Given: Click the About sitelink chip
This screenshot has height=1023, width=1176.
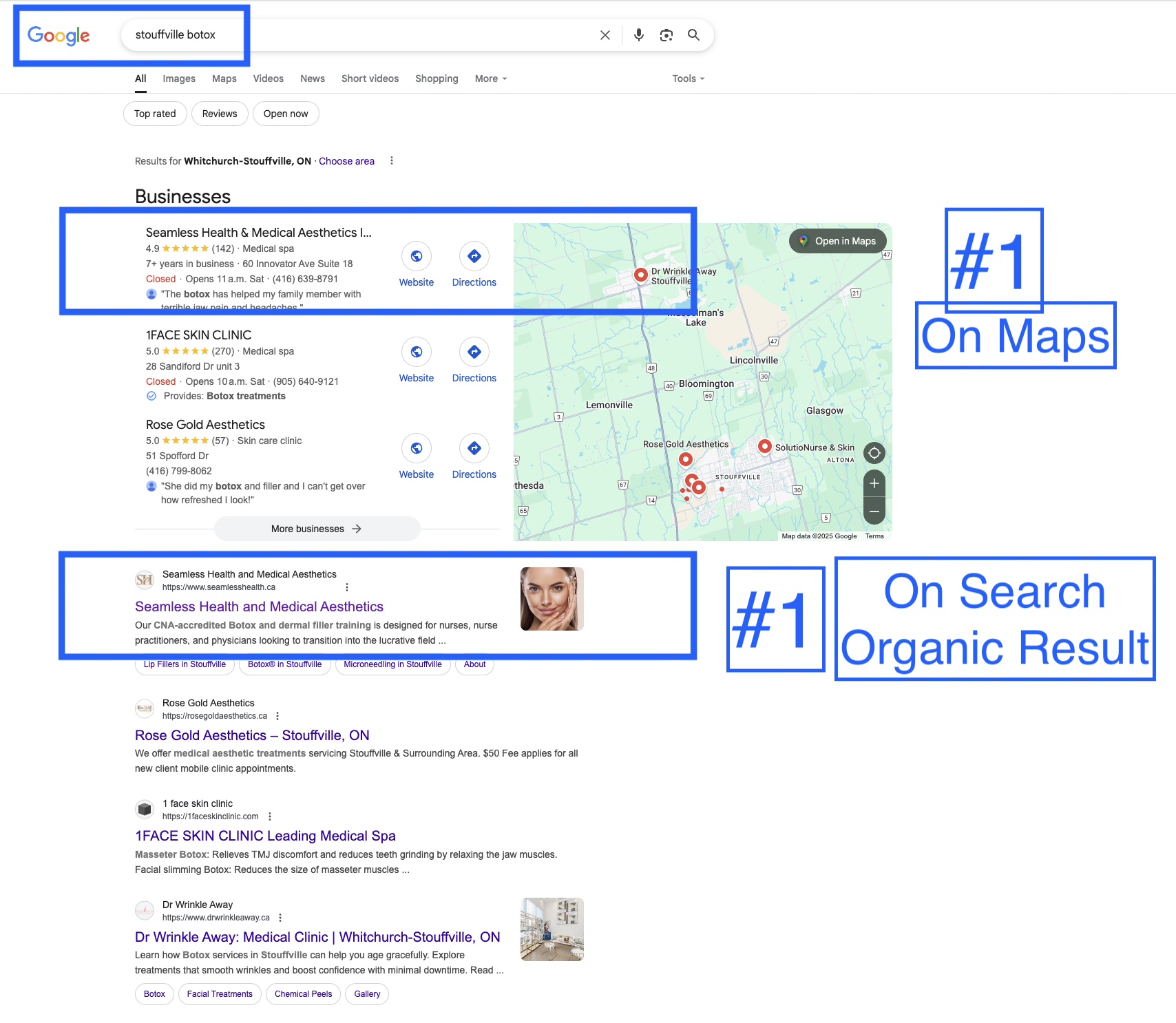Looking at the screenshot, I should pyautogui.click(x=475, y=664).
